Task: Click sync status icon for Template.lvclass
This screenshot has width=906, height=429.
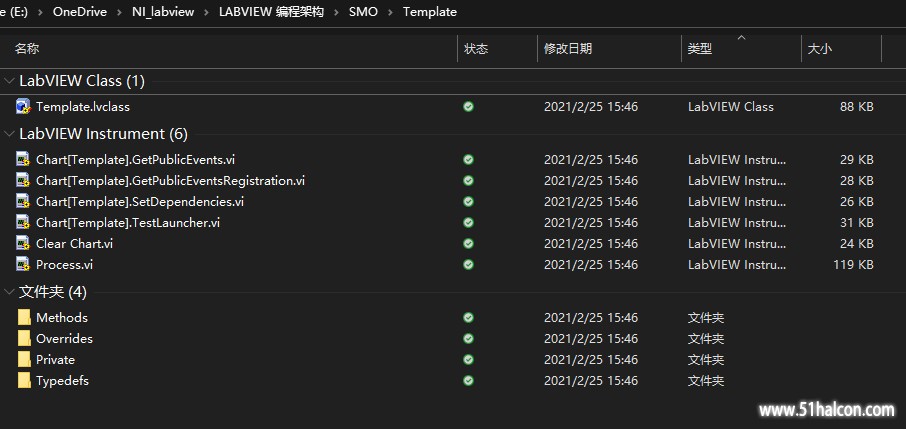Action: coord(469,106)
